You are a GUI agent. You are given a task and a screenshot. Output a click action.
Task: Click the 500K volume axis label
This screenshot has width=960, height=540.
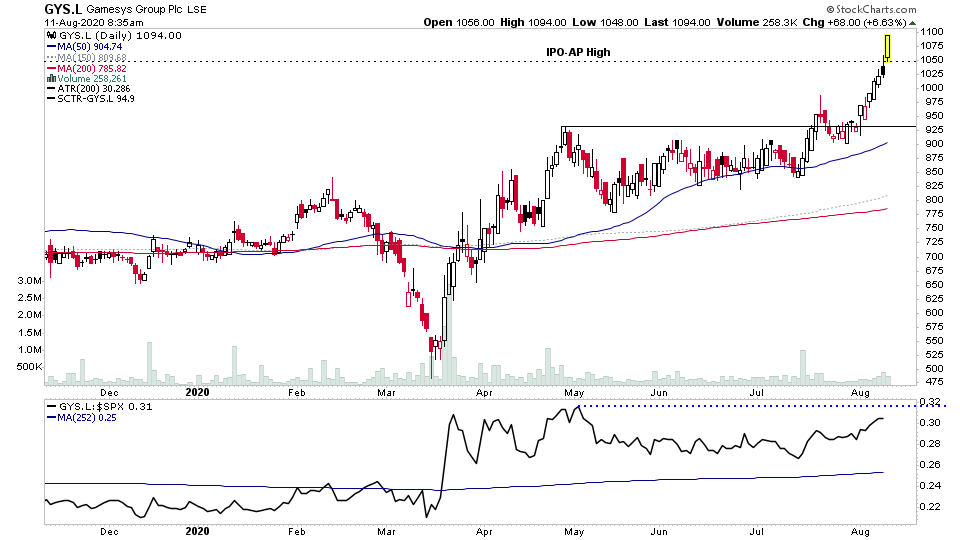29,367
